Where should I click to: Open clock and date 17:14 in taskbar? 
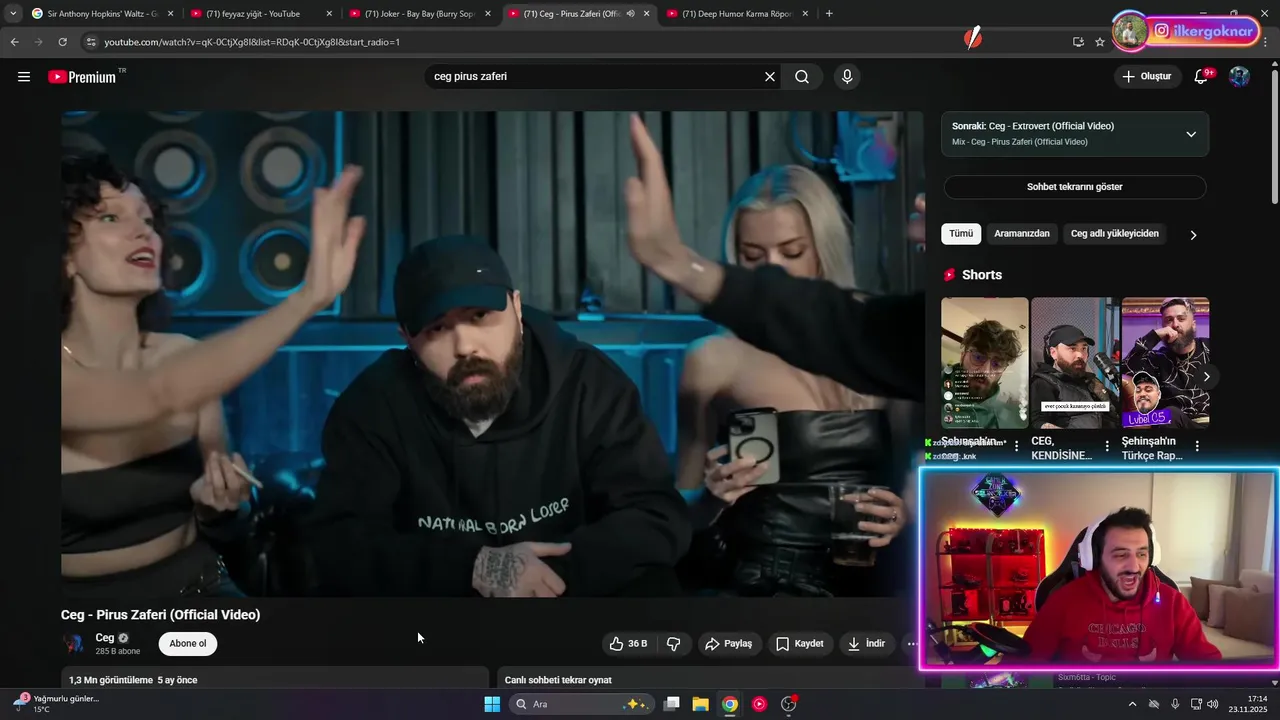1250,704
